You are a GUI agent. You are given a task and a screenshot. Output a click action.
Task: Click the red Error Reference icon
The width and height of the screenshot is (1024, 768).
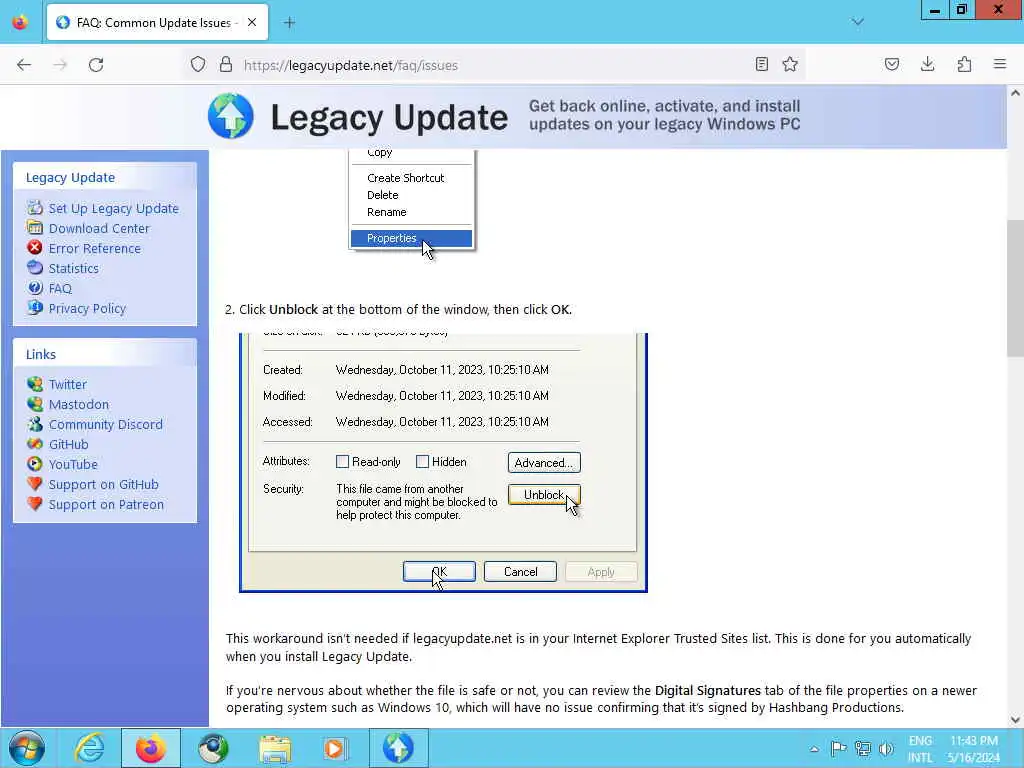pos(35,248)
